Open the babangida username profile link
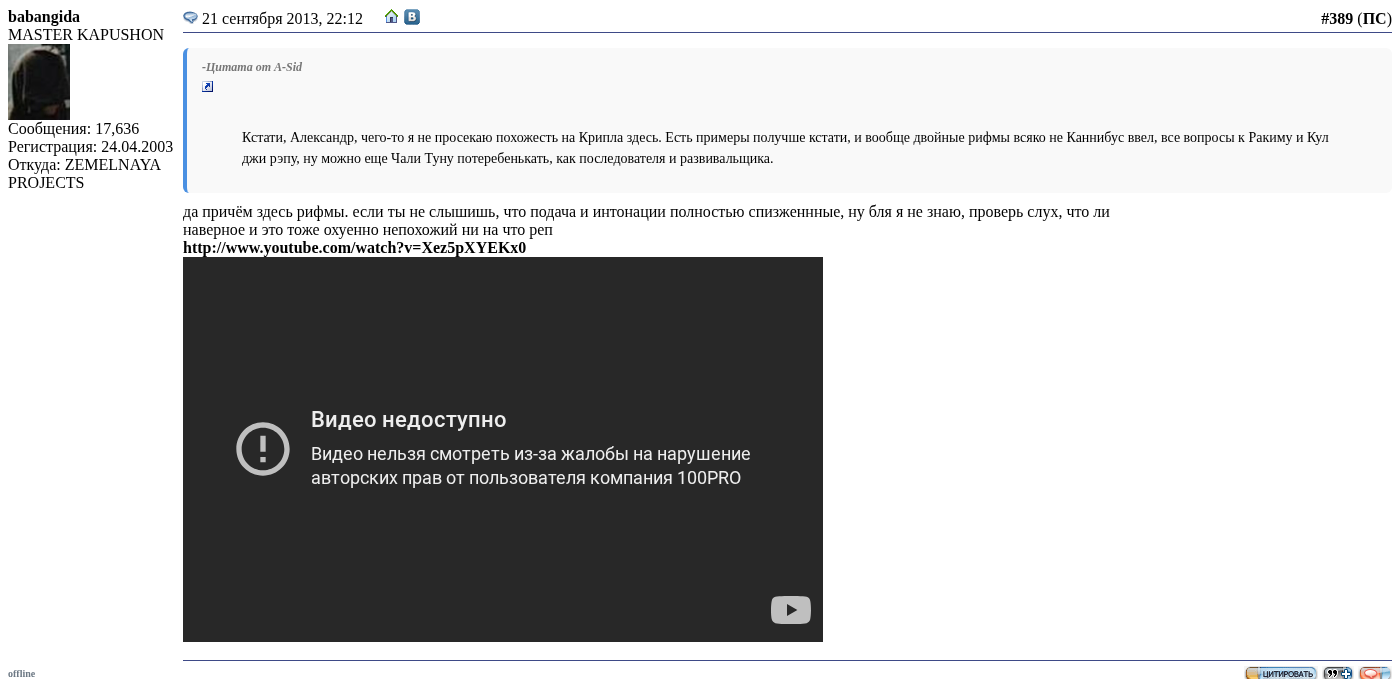 [x=44, y=17]
